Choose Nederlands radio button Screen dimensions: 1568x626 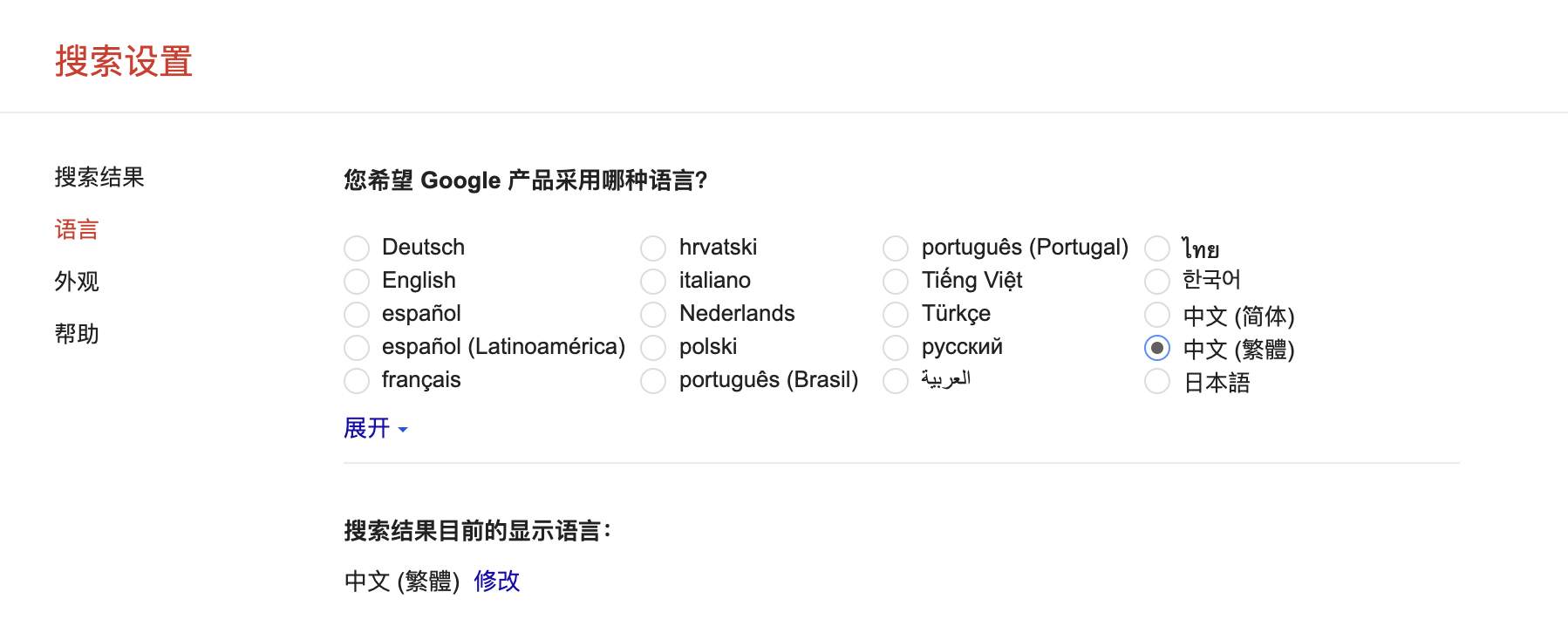pos(653,315)
